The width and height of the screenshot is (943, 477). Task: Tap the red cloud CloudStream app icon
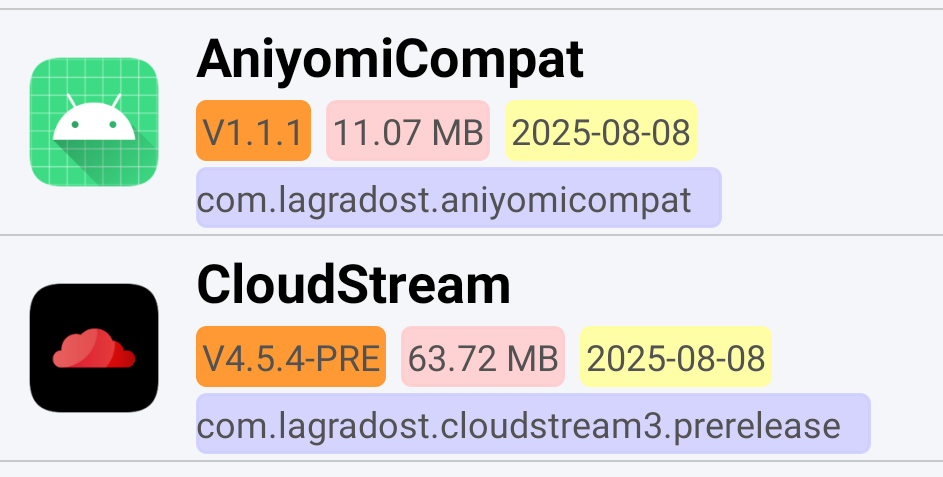coord(94,348)
